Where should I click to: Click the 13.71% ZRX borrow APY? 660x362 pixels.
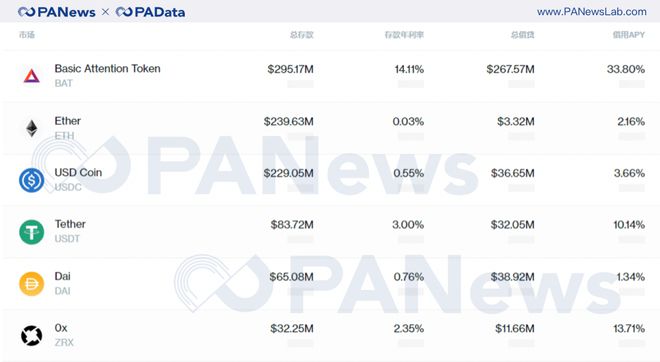tap(629, 328)
